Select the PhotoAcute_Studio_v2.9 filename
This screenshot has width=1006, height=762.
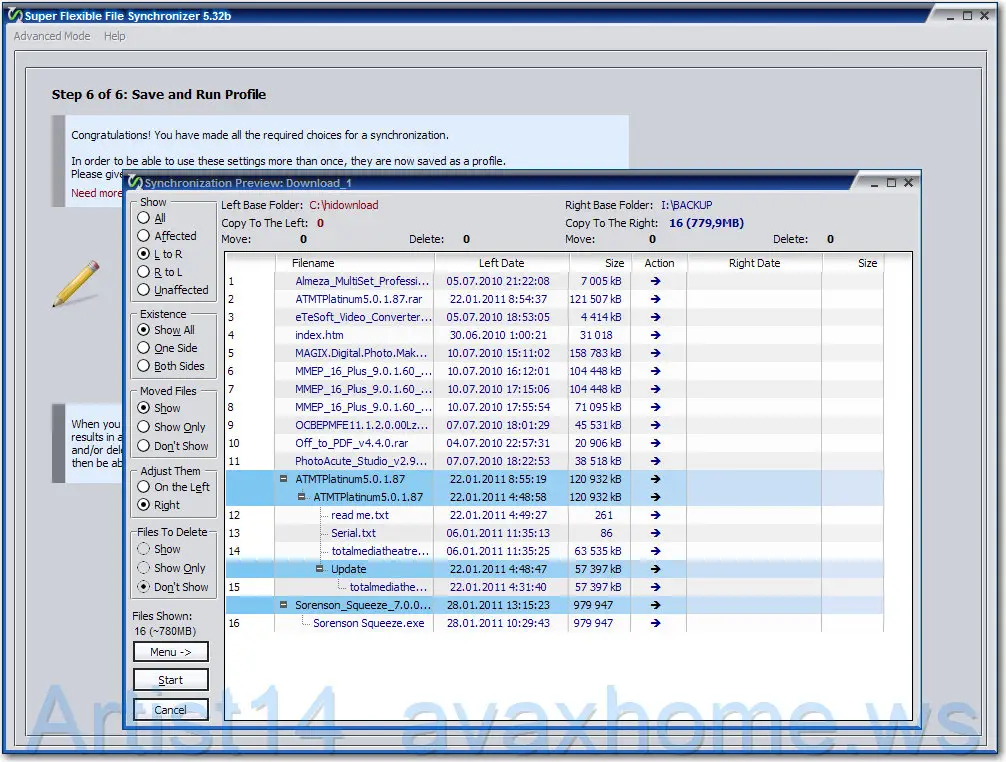tap(361, 461)
